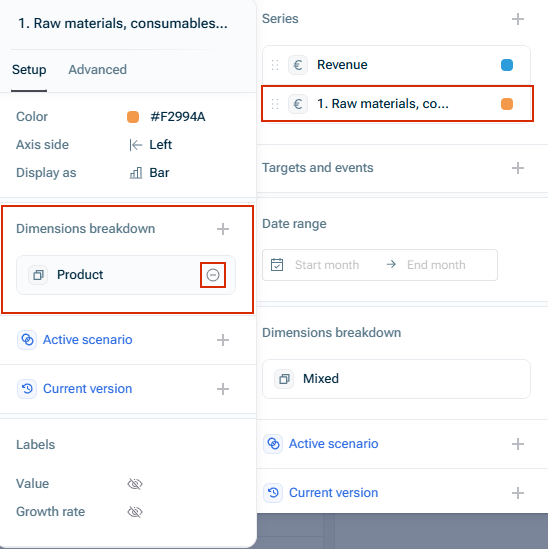The height and width of the screenshot is (549, 548).
Task: Open the Mixed dimensions breakdown selector
Action: tap(396, 379)
